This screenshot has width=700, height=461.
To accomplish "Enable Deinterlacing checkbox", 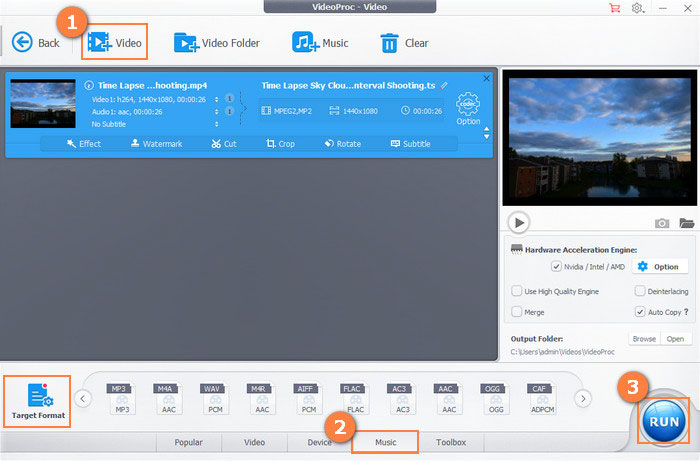I will click(640, 291).
